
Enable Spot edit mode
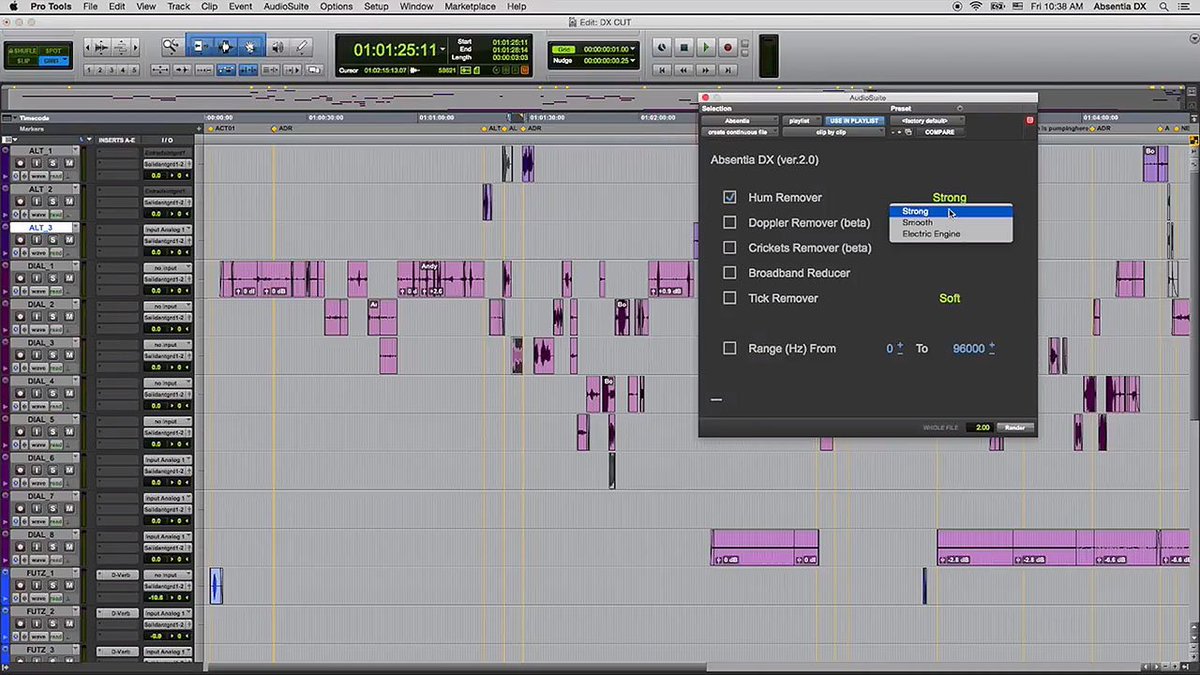(54, 51)
